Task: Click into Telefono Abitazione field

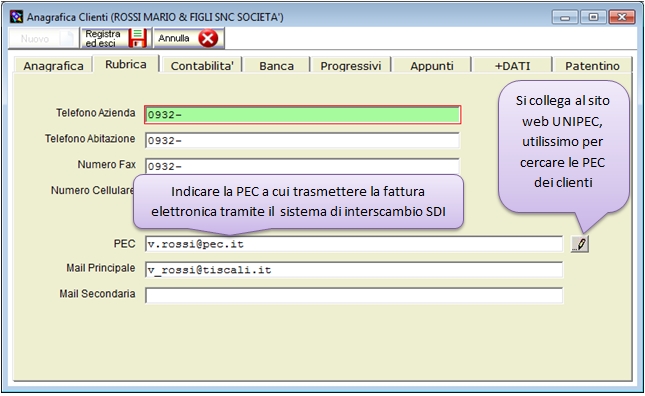Action: click(x=302, y=141)
